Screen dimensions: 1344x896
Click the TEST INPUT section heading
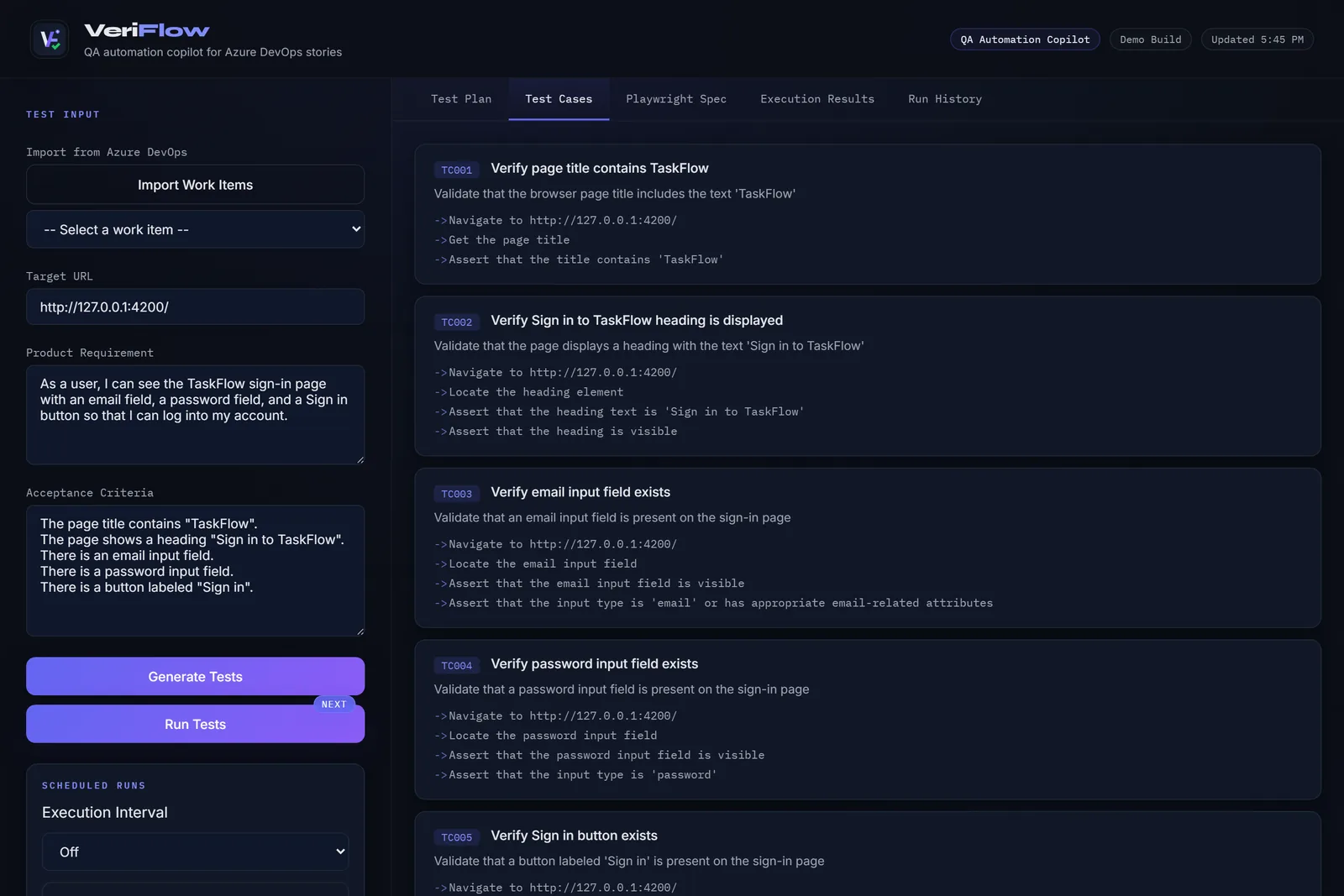tap(63, 114)
